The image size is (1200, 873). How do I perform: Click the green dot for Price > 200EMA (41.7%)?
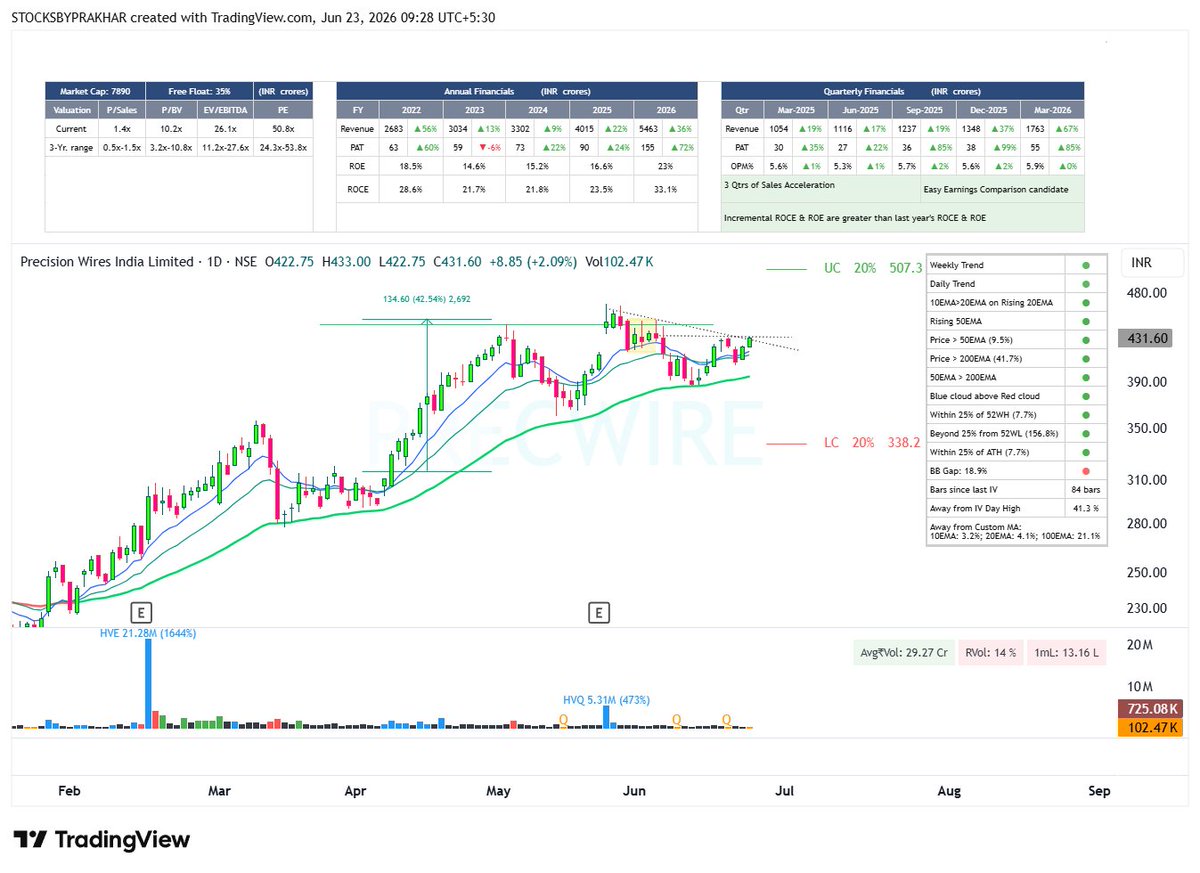click(1086, 358)
